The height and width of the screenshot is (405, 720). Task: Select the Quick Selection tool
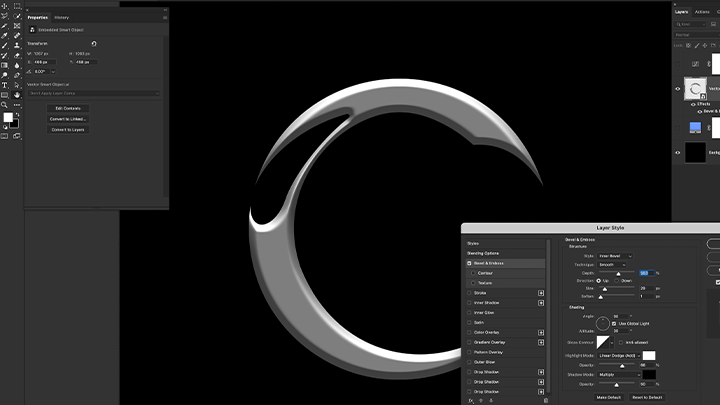(x=17, y=16)
